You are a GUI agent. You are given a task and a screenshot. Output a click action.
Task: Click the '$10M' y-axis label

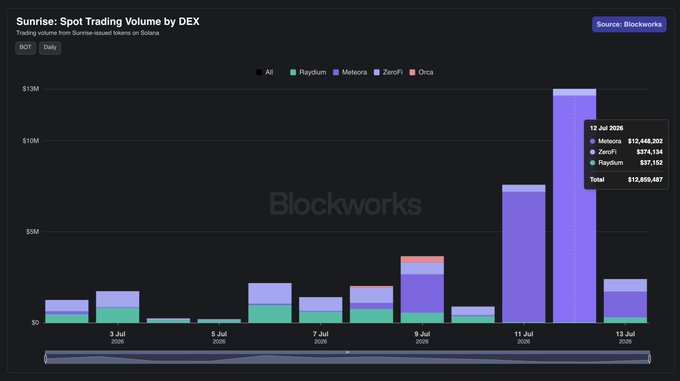pyautogui.click(x=31, y=141)
